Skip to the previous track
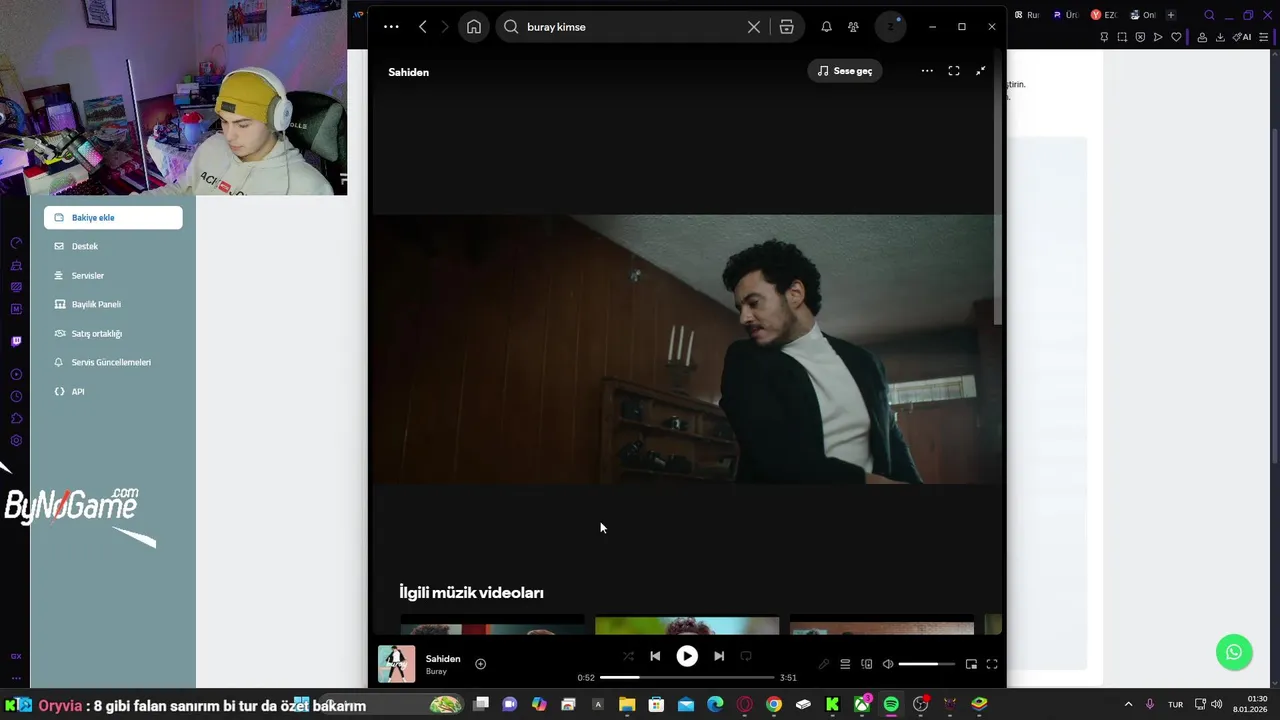This screenshot has width=1280, height=720. click(655, 656)
